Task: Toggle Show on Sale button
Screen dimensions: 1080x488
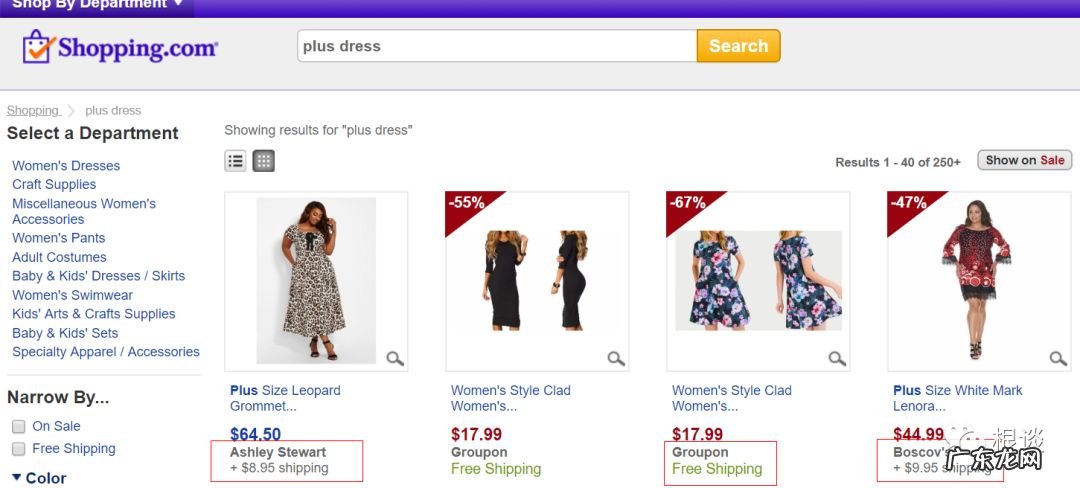Action: (1024, 160)
